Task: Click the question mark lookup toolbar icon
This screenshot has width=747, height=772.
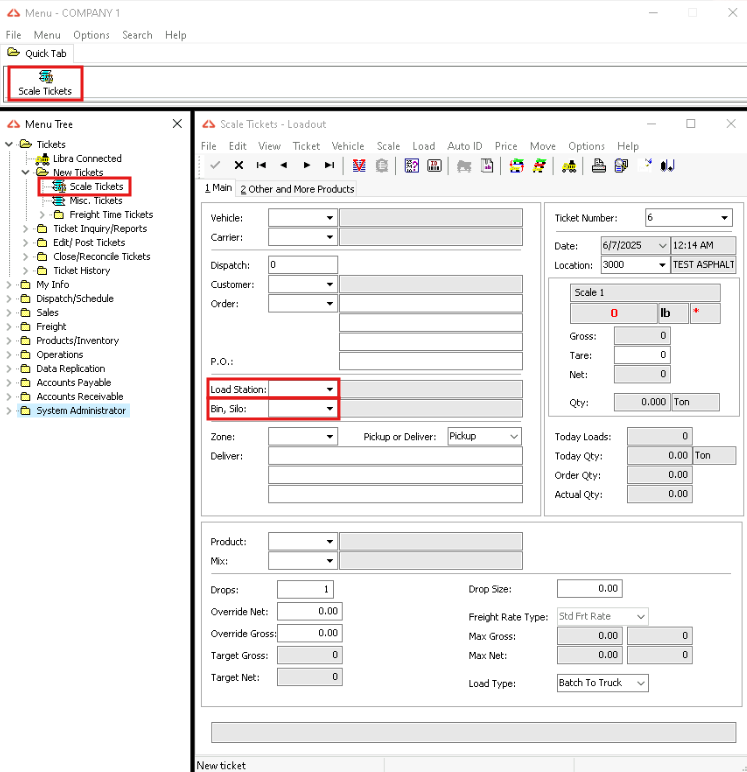Action: click(x=412, y=165)
